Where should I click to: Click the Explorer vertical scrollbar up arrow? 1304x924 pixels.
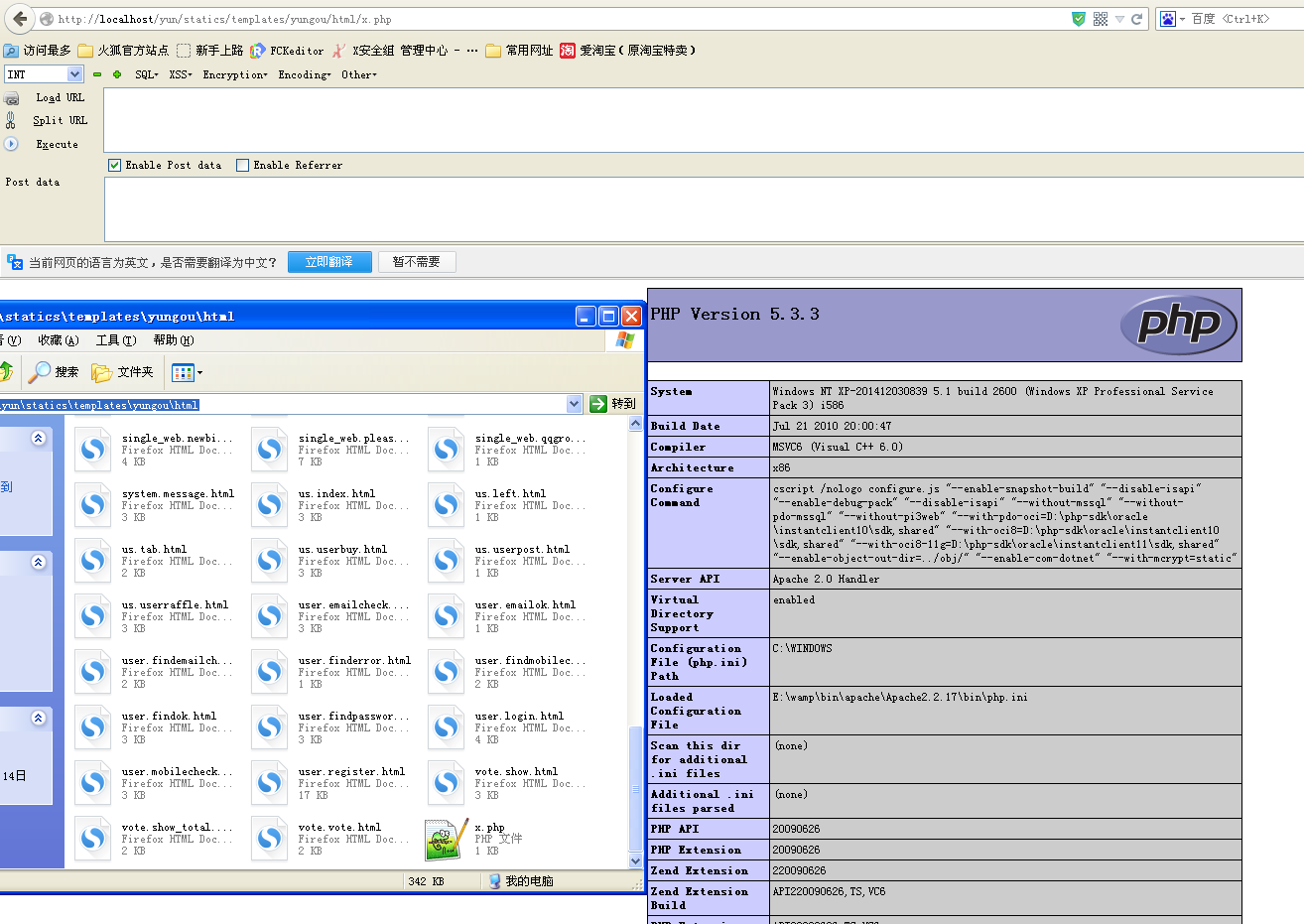coord(636,424)
